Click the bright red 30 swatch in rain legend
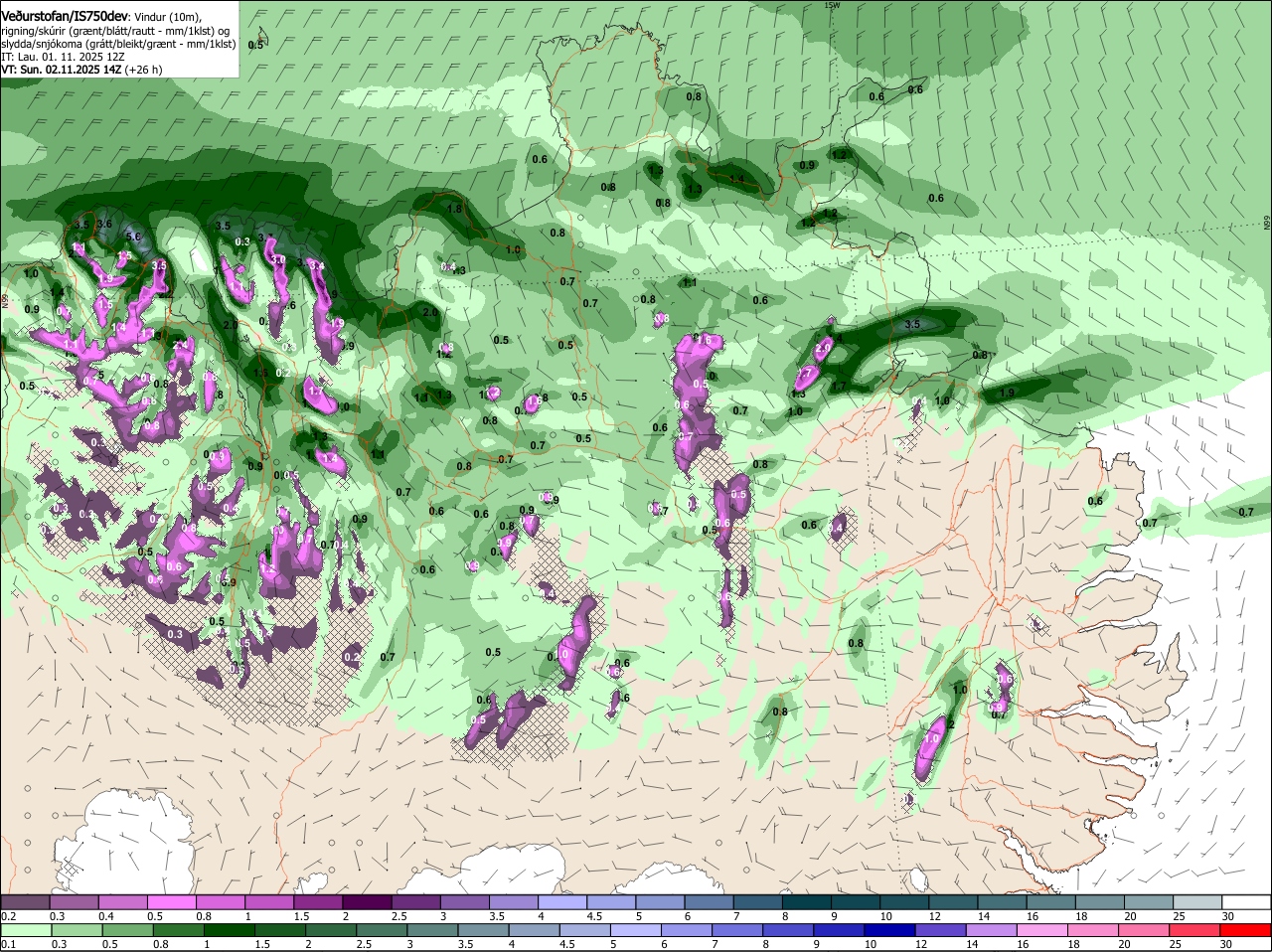 [x=1247, y=931]
